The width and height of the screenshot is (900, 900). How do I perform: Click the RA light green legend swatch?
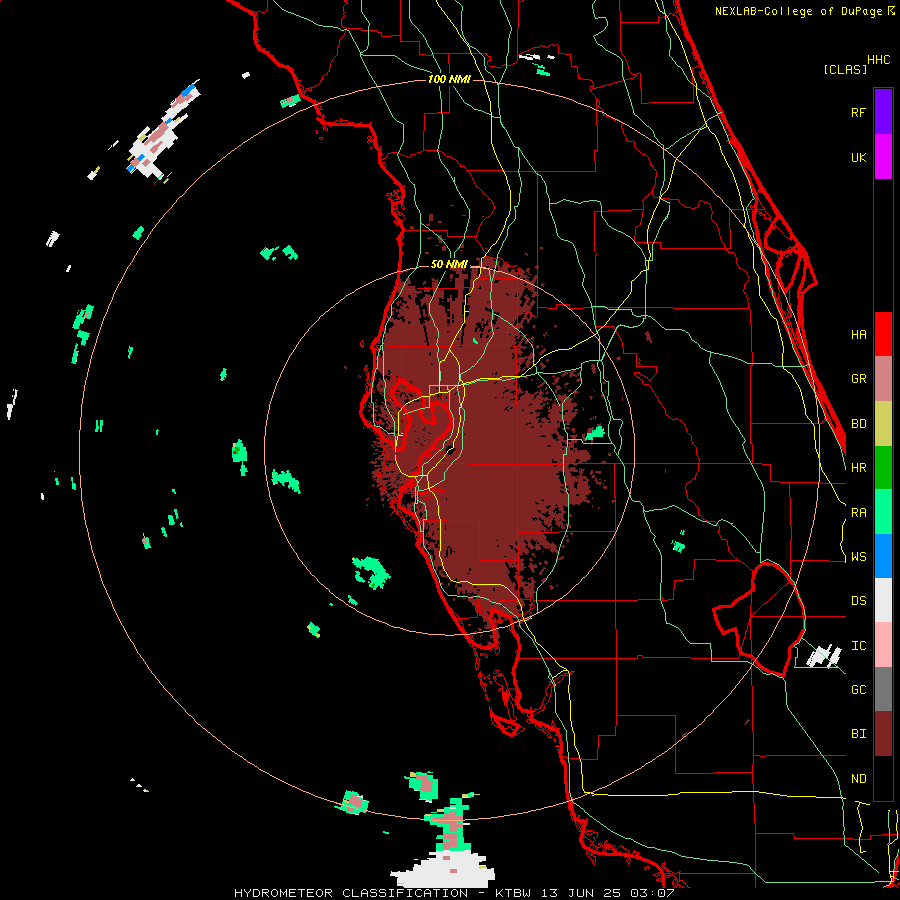tap(883, 512)
